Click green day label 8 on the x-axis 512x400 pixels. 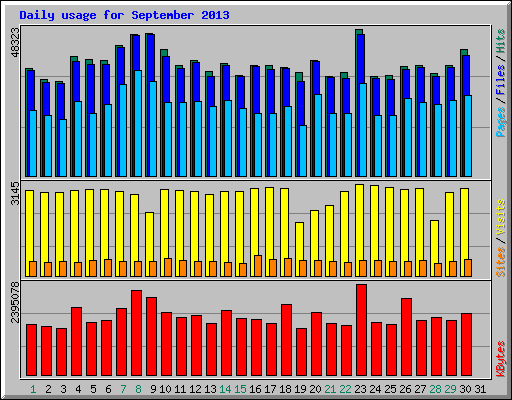click(138, 389)
